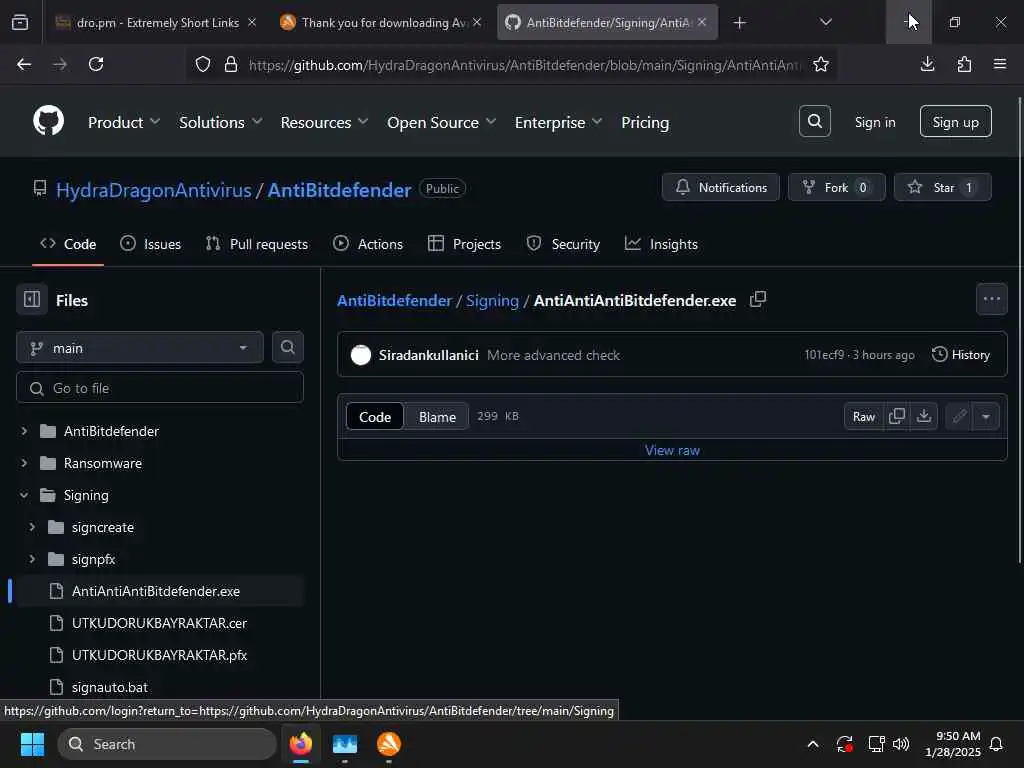Click the Raw button

point(863,416)
